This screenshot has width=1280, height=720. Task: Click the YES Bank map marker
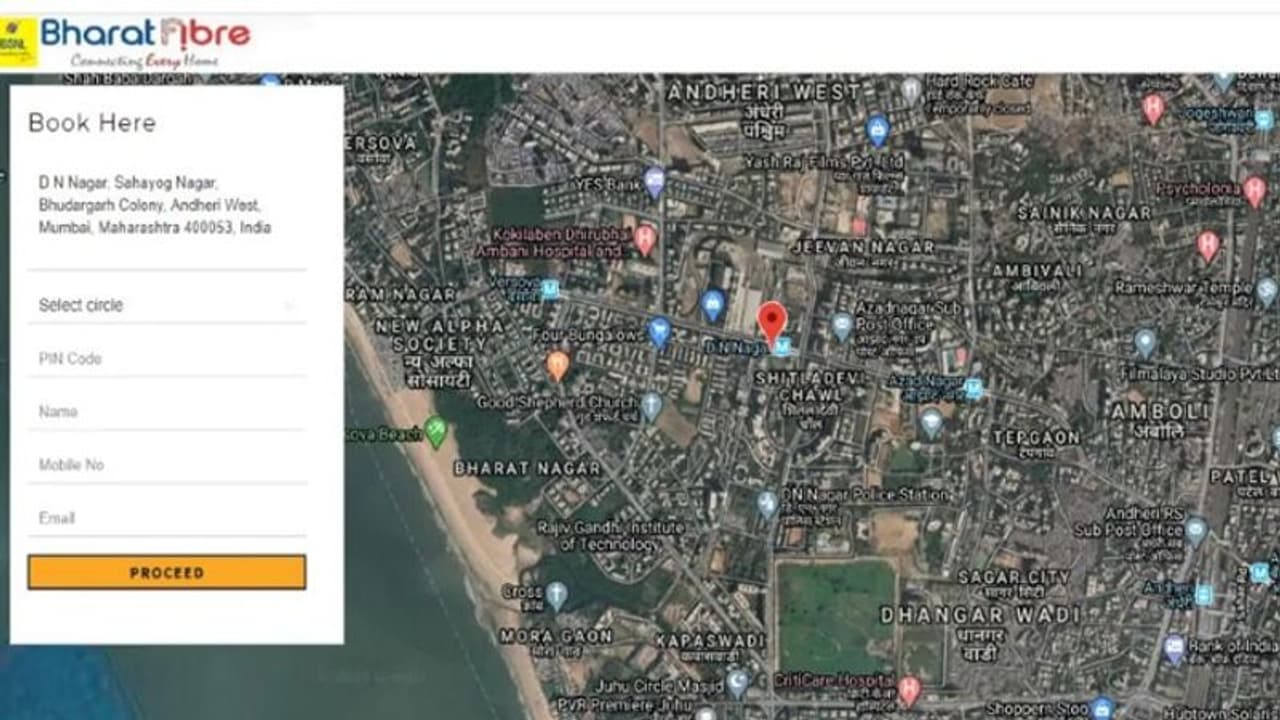pyautogui.click(x=654, y=183)
